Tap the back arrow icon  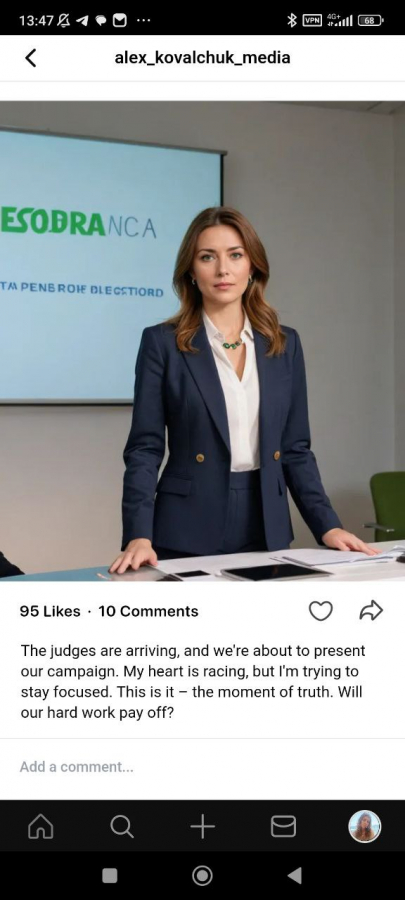click(31, 57)
